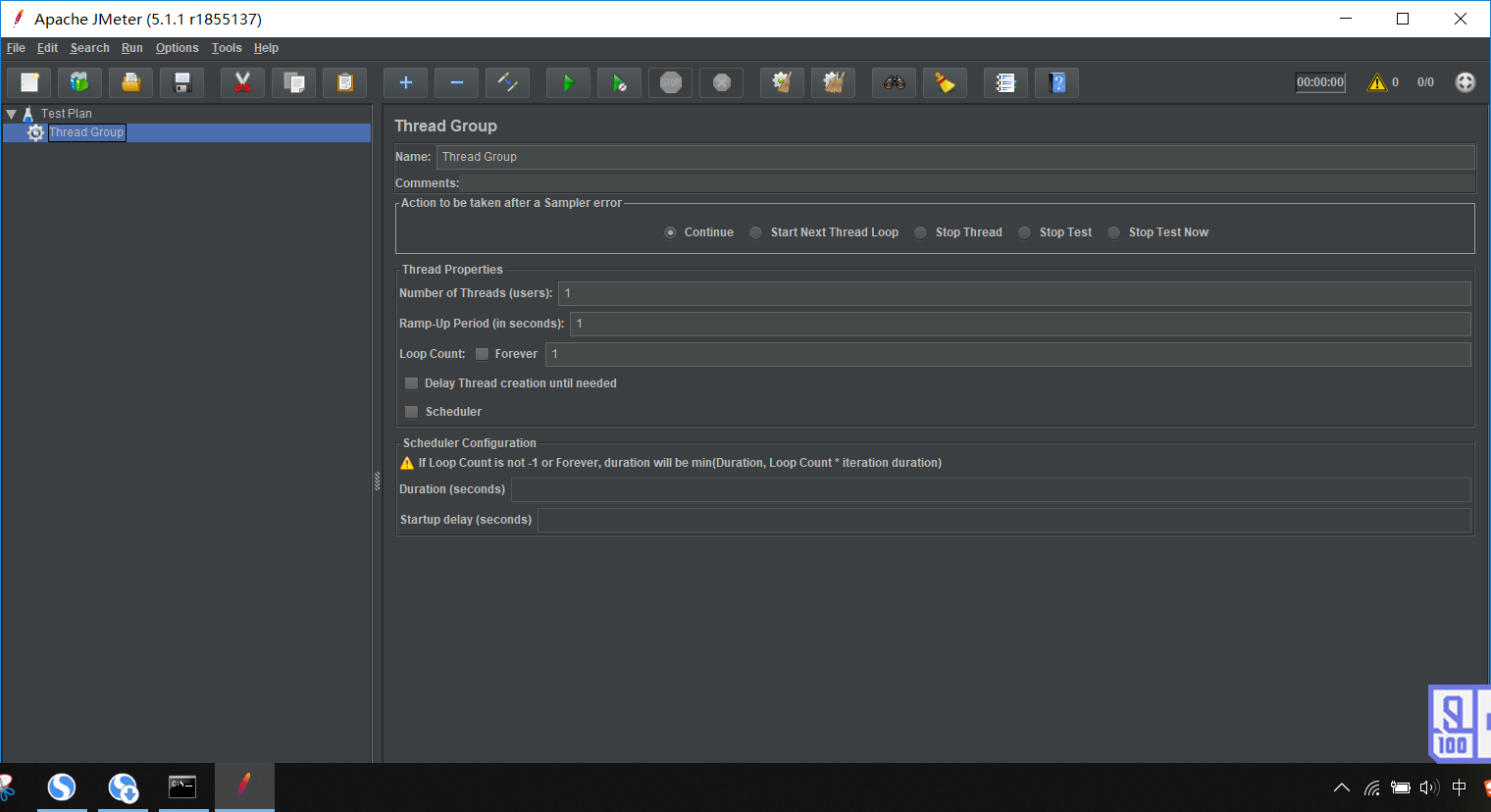The image size is (1491, 812).
Task: Open Sogou browser from taskbar
Action: click(x=62, y=787)
